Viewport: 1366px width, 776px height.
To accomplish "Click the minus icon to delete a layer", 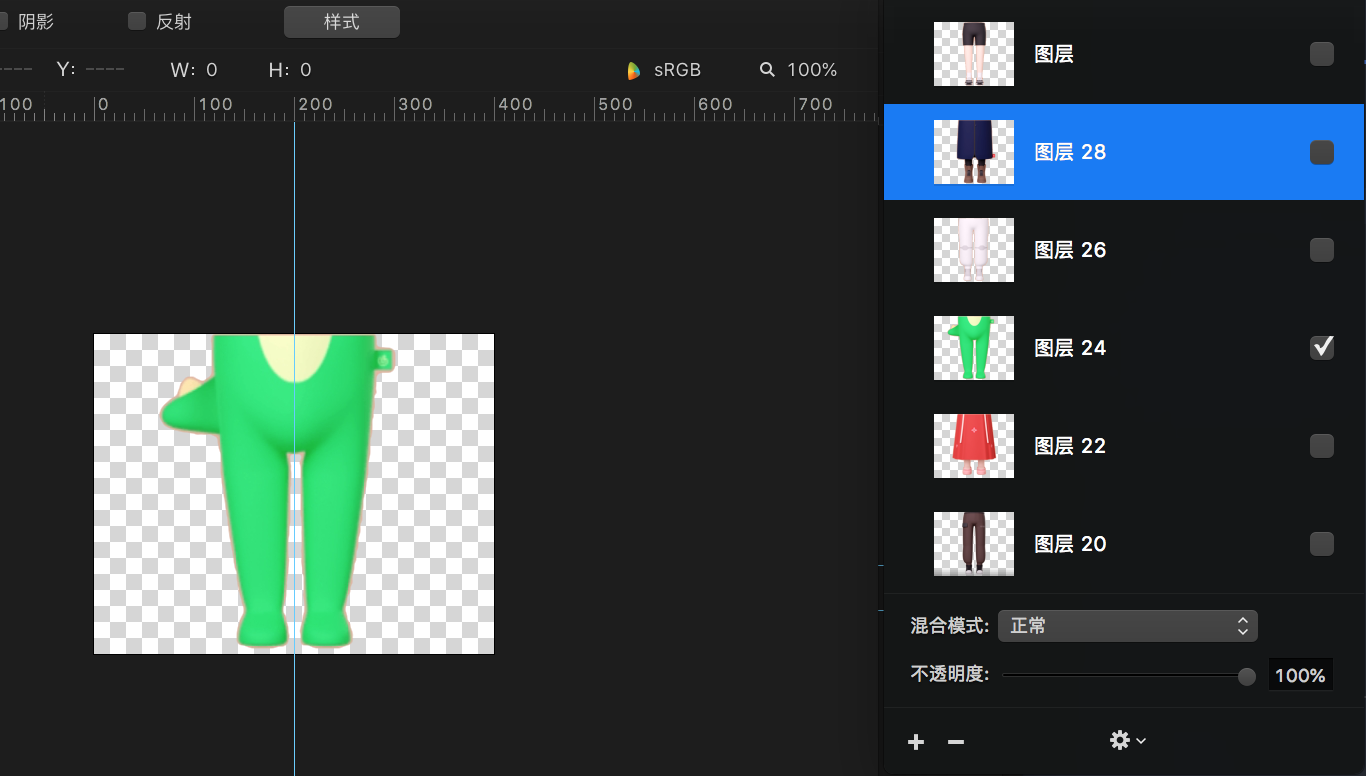I will tap(955, 742).
